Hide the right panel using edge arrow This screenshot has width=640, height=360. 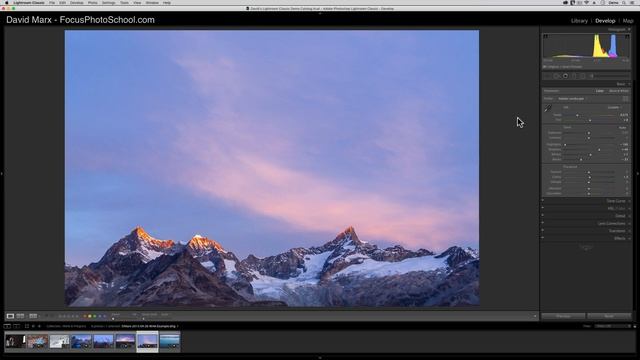[638, 174]
